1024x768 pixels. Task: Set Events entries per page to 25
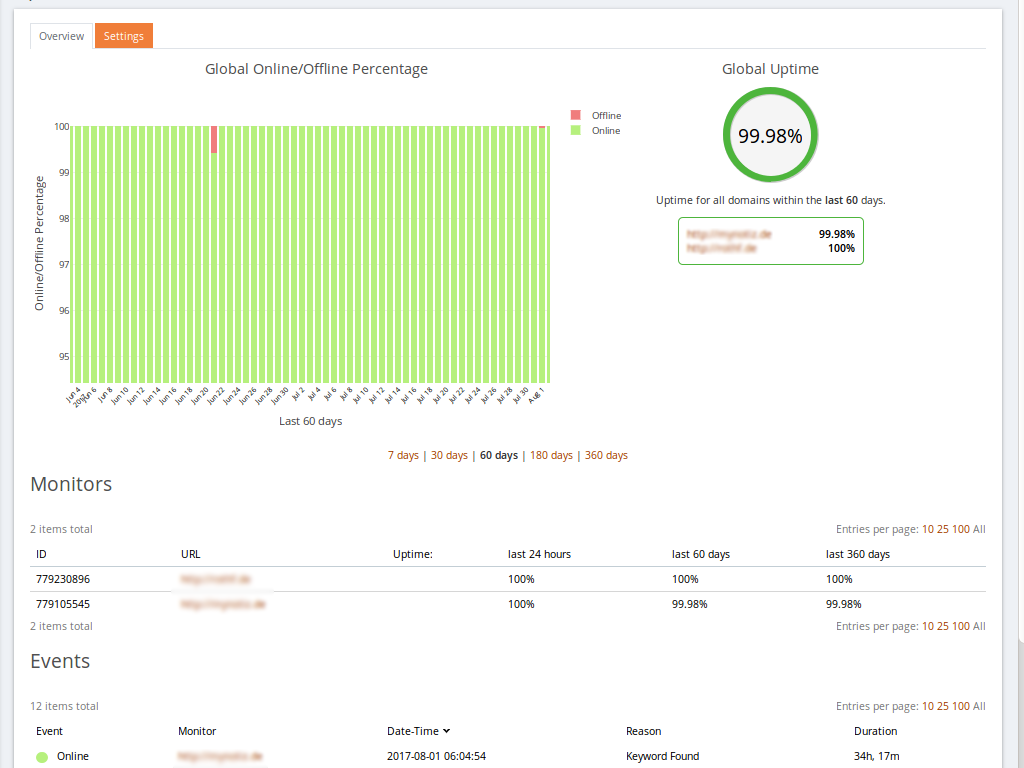pyautogui.click(x=943, y=706)
